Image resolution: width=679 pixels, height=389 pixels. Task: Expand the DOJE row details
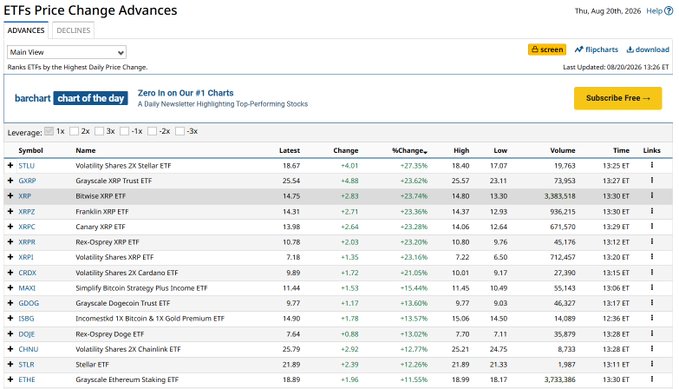pos(10,334)
